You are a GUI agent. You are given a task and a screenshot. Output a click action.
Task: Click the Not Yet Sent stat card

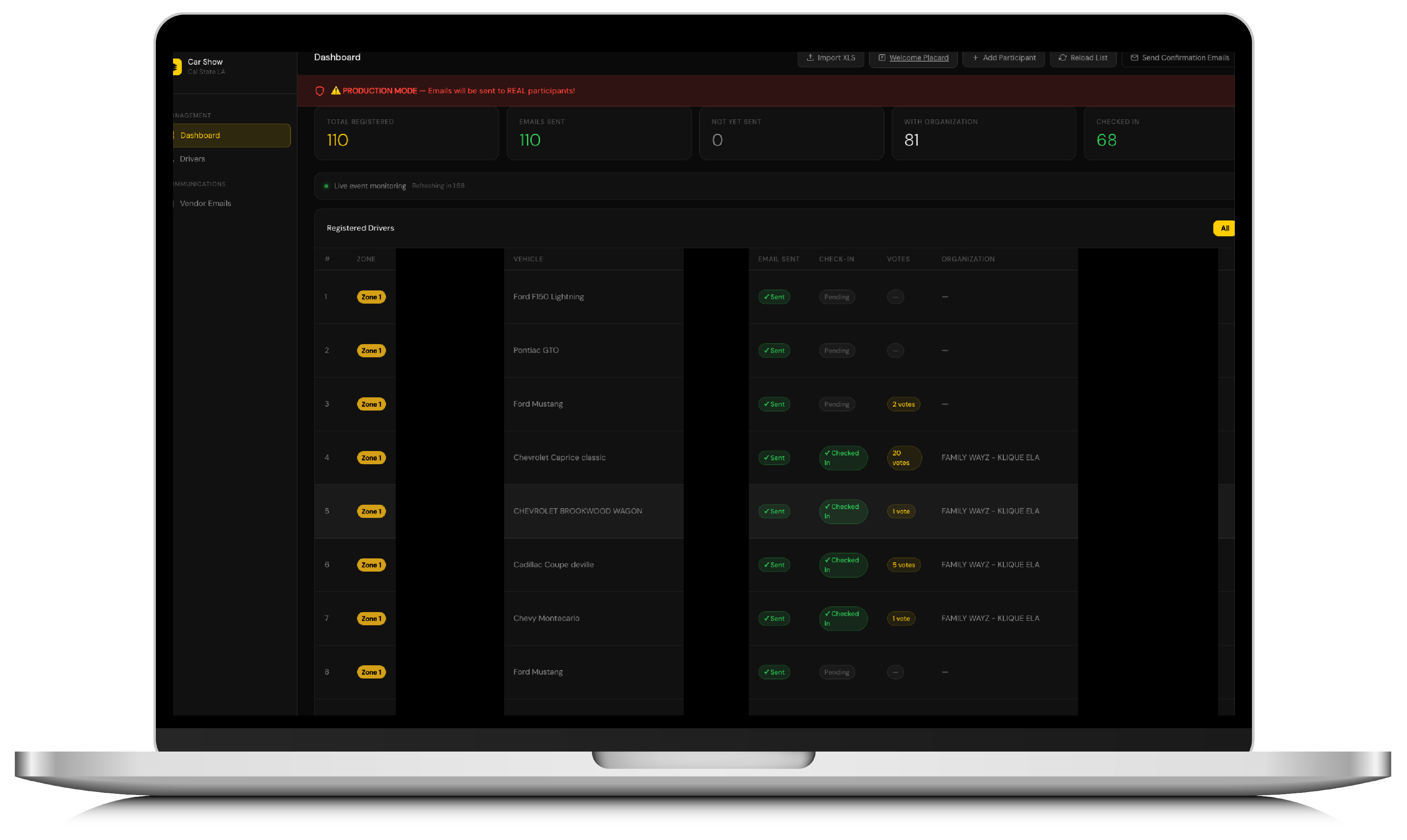point(792,133)
